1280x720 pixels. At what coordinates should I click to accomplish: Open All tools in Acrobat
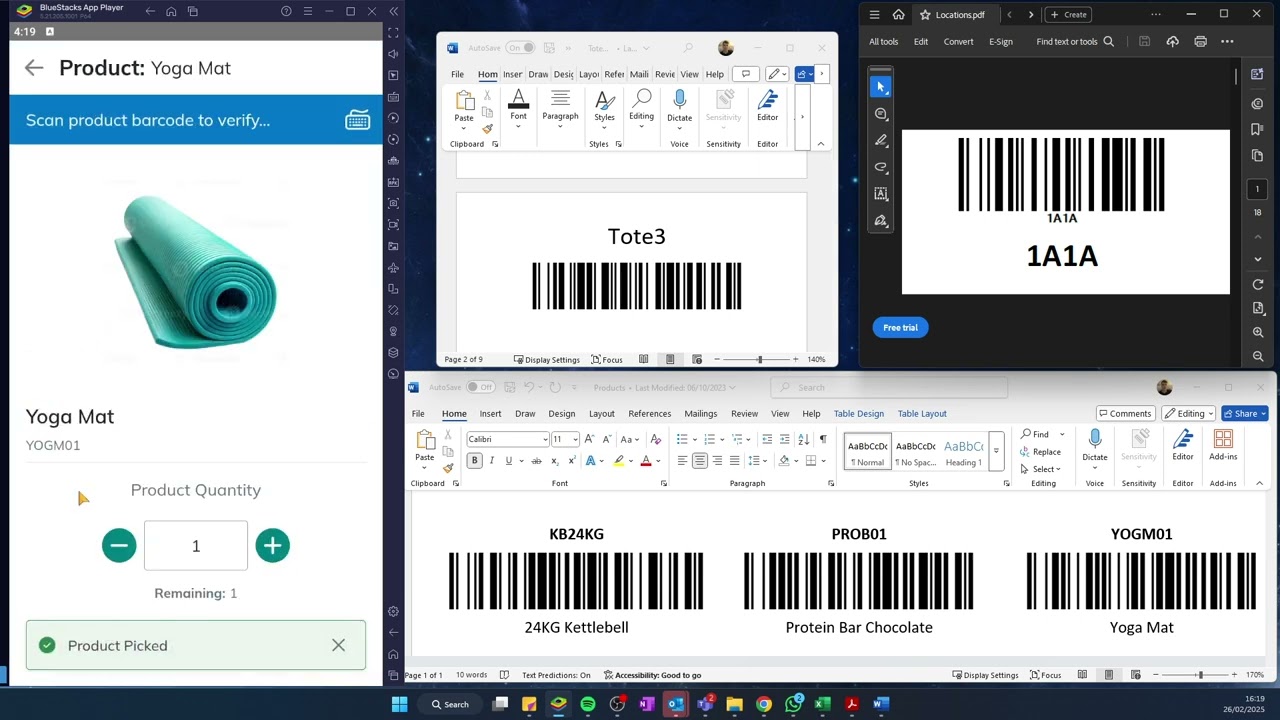click(x=883, y=42)
